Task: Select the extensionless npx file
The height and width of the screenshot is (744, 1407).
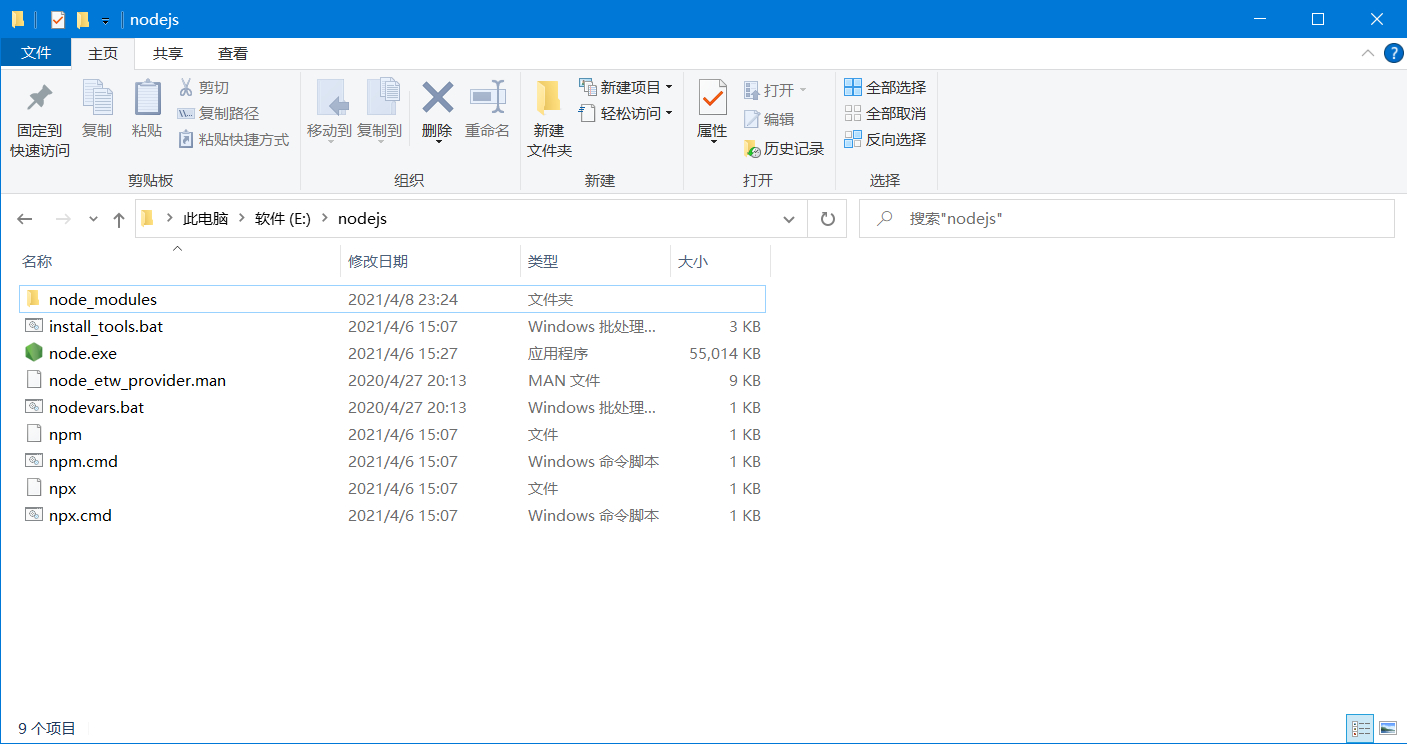Action: (x=392, y=489)
